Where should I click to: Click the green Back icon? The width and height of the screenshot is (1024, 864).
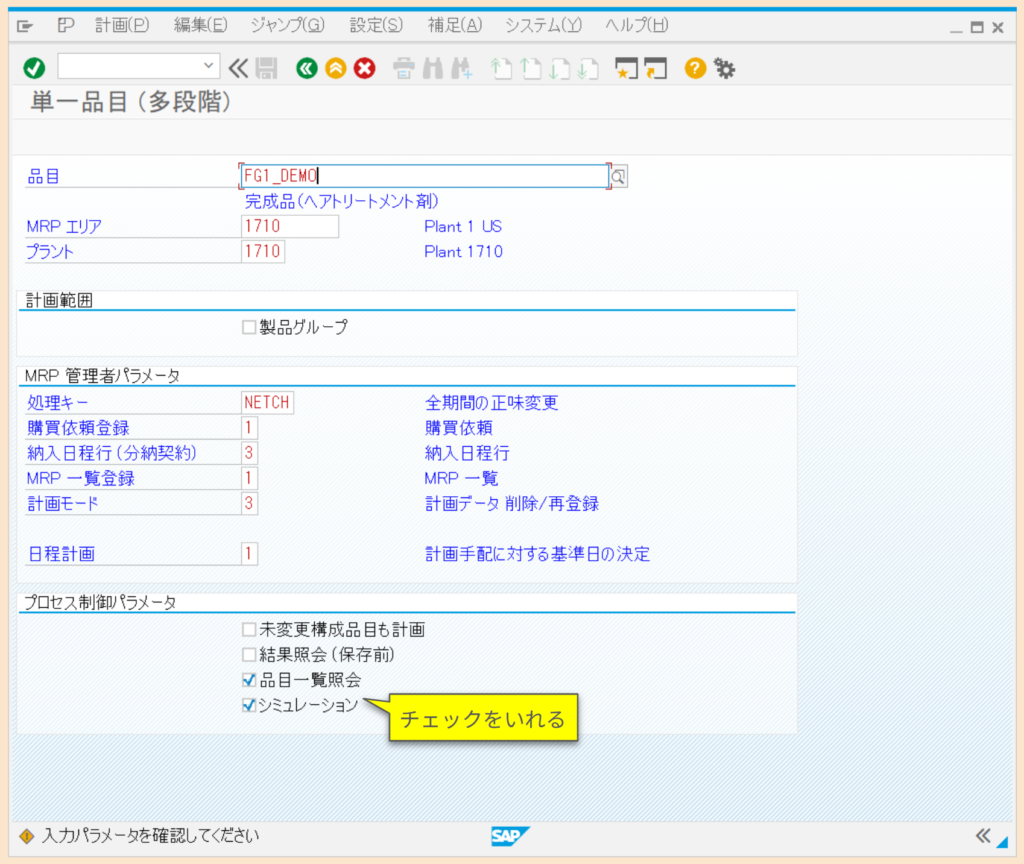306,68
